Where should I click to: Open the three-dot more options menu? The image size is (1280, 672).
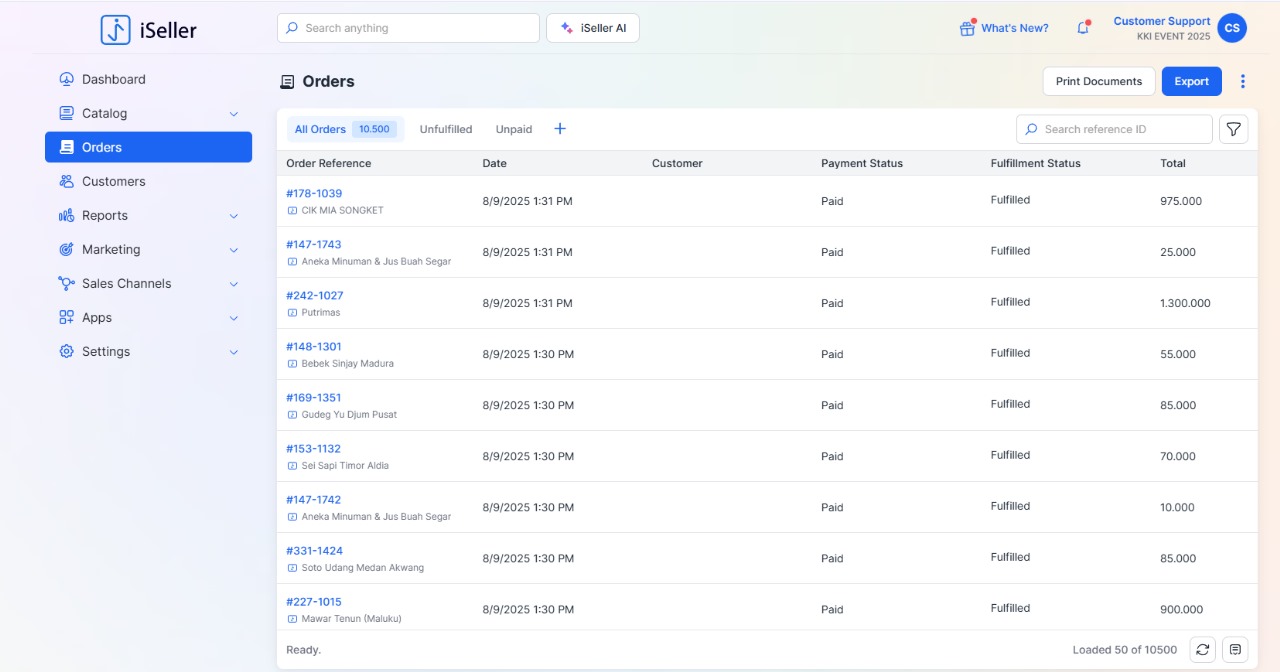point(1243,81)
